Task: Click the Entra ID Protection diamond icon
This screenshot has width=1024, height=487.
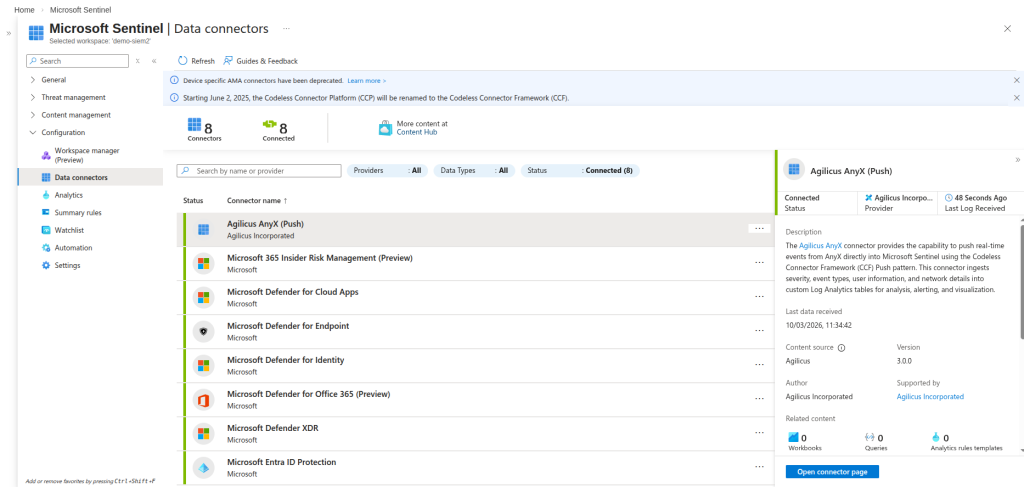Action: 204,467
